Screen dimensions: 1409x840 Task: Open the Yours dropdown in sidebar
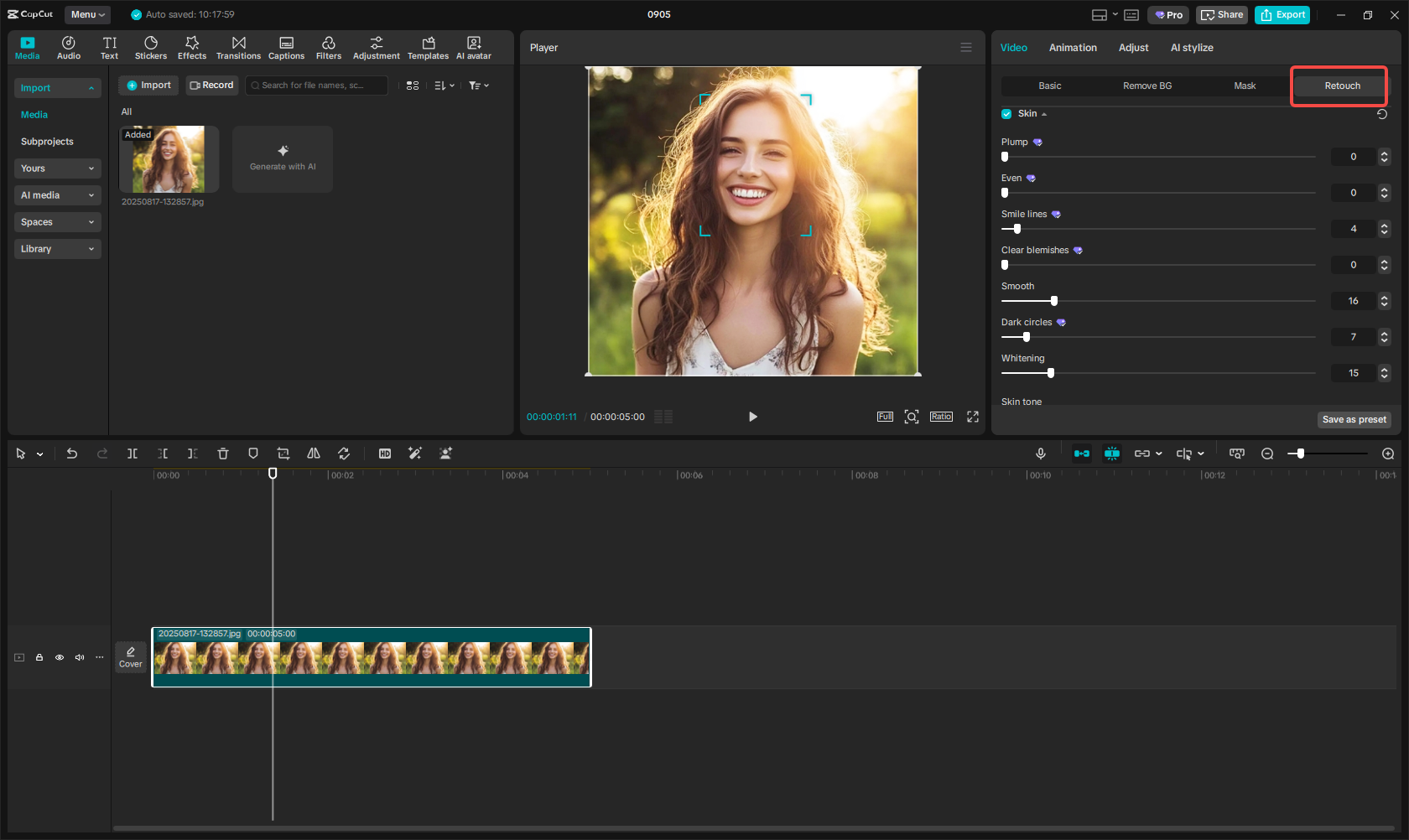57,168
